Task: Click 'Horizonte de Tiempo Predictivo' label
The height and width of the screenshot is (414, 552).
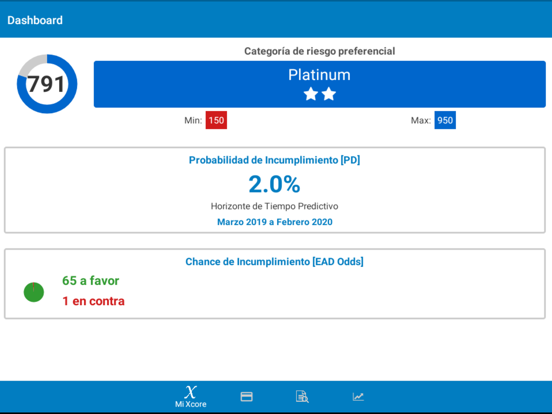Action: tap(275, 206)
